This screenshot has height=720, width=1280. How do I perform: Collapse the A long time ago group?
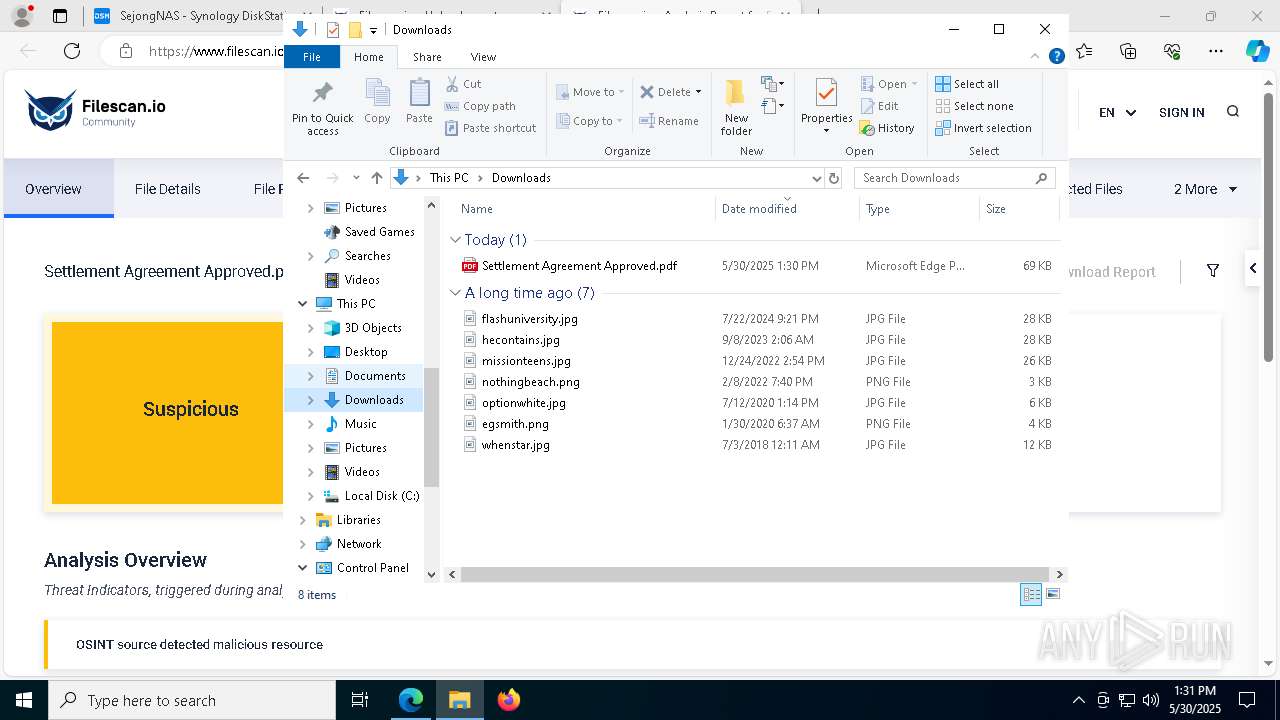pos(455,293)
